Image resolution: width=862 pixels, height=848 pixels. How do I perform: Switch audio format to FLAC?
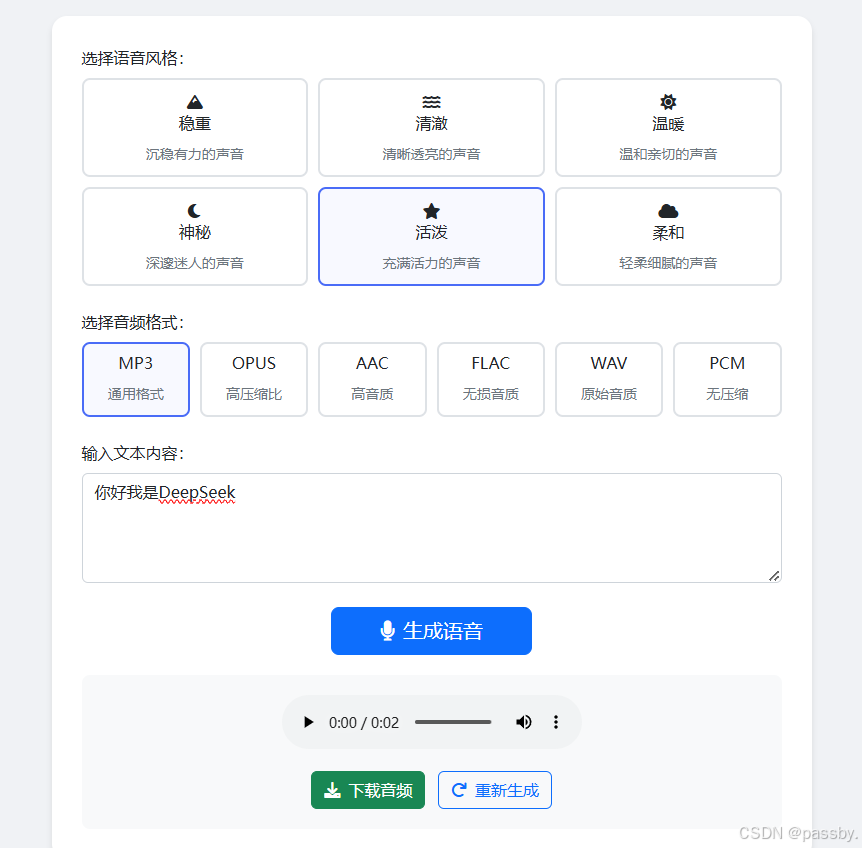point(490,379)
